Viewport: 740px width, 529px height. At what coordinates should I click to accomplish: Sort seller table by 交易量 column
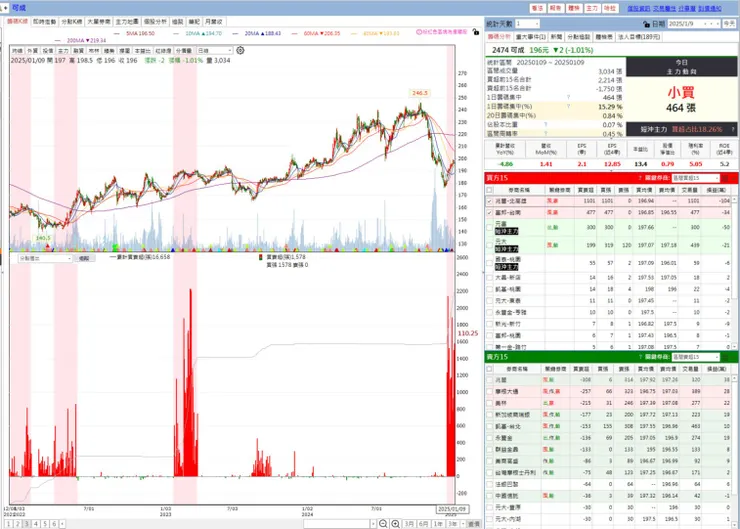690,369
